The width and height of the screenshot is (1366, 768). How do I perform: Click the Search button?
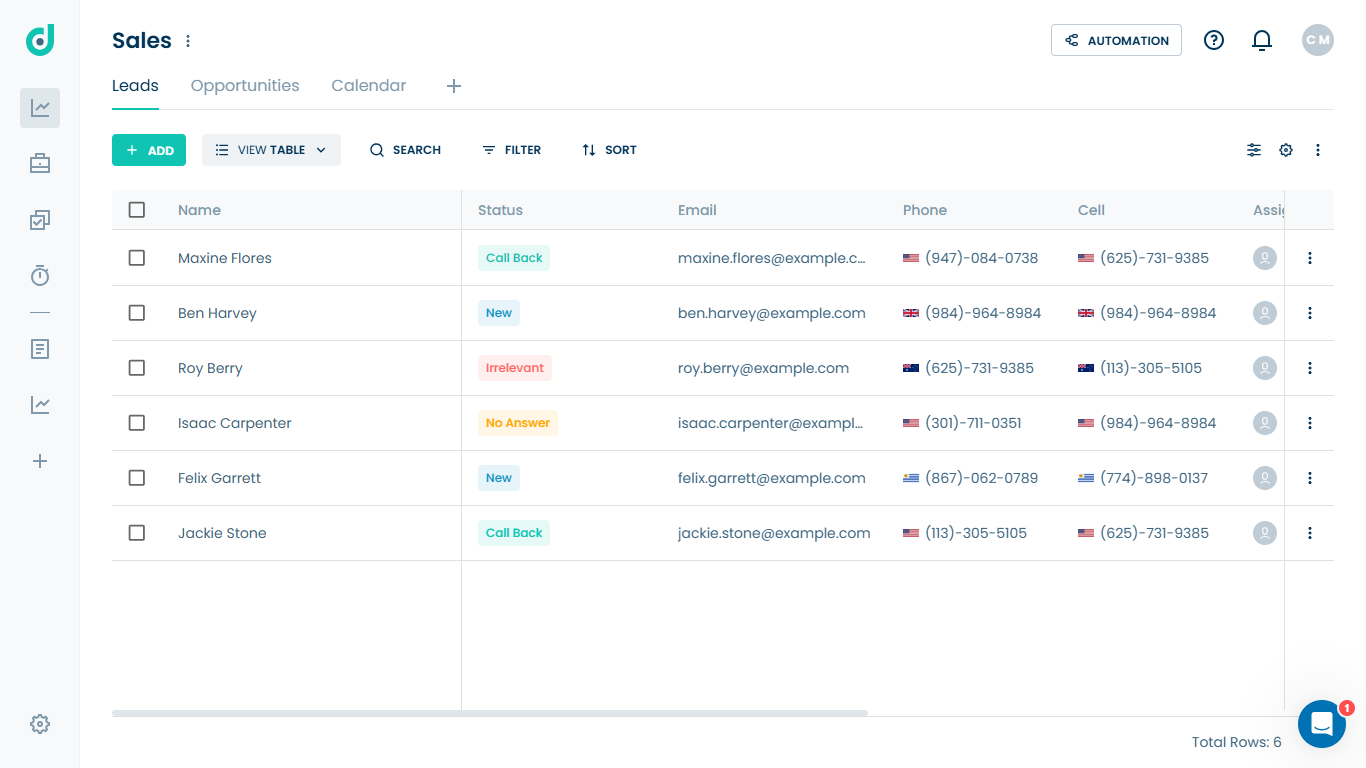coord(405,150)
